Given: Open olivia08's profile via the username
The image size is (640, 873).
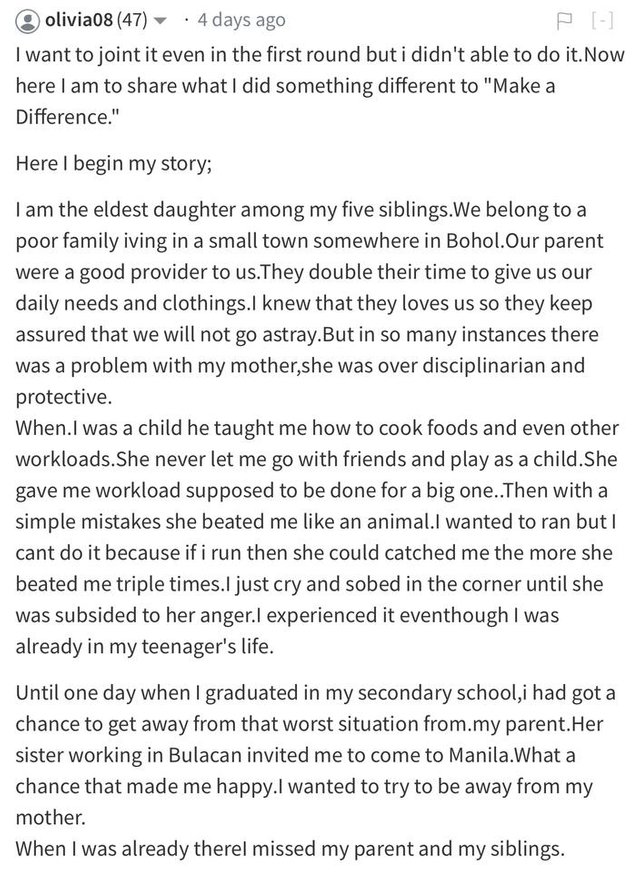Looking at the screenshot, I should [x=79, y=21].
